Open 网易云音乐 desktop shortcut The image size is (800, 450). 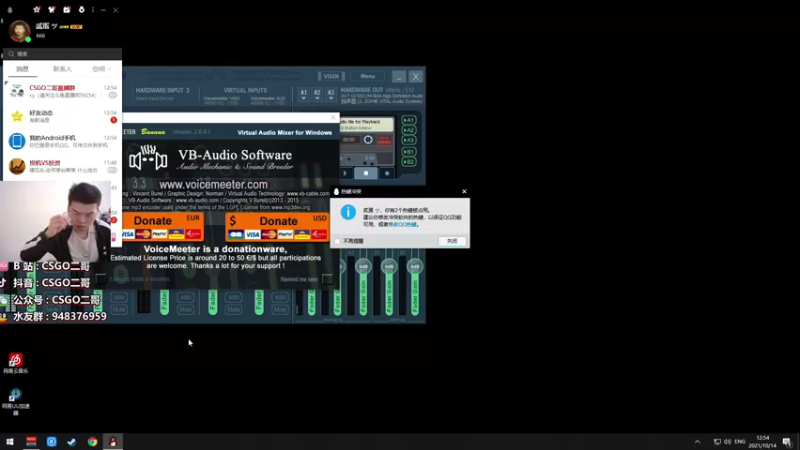(x=15, y=363)
